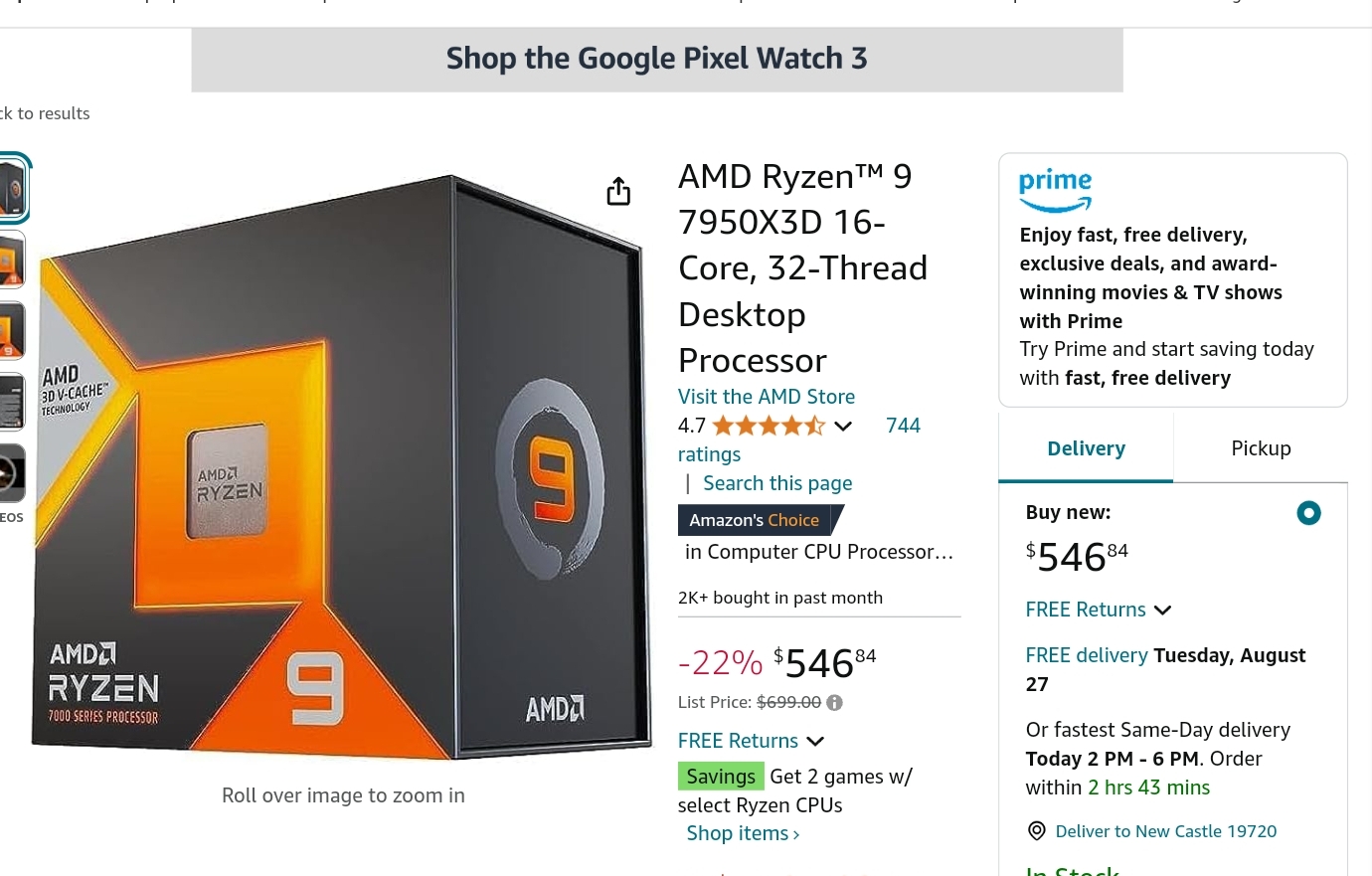
Task: Switch to the Pickup tab
Action: click(x=1261, y=448)
